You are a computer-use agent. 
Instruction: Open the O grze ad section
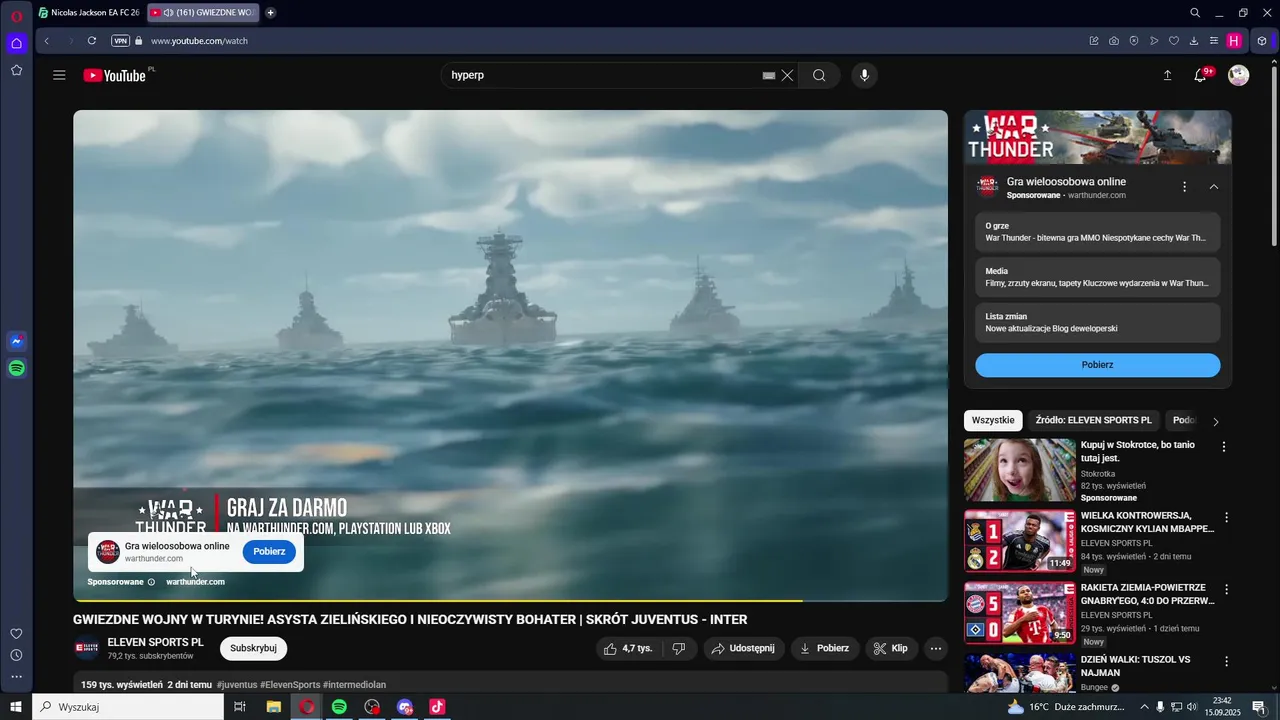coord(1098,232)
